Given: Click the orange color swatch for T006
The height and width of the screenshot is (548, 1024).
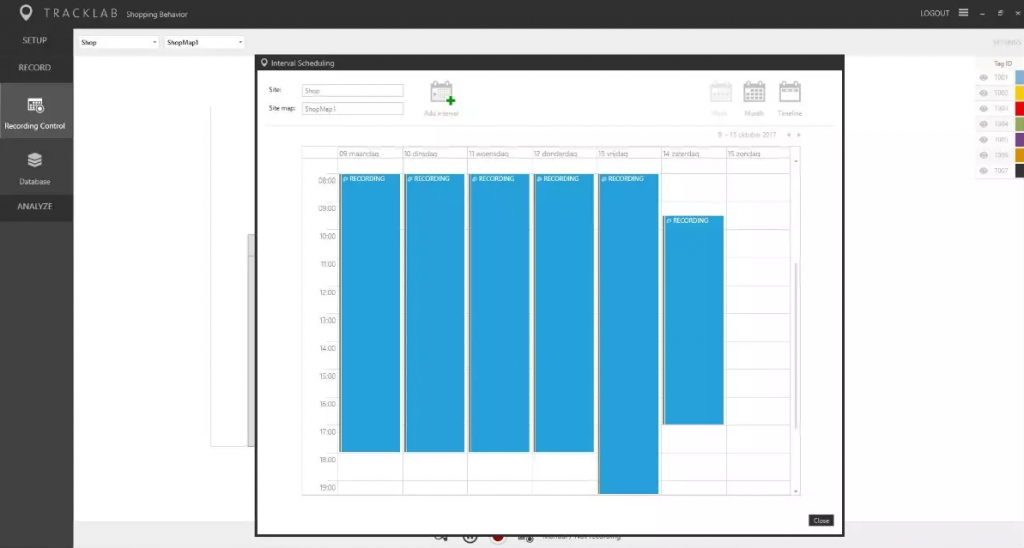Looking at the screenshot, I should [x=1019, y=155].
